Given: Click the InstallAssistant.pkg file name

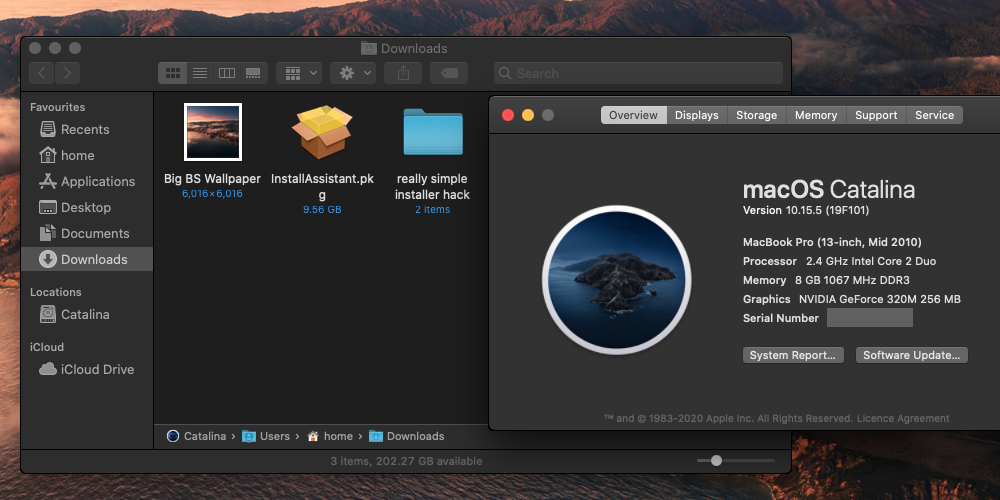Looking at the screenshot, I should tap(322, 187).
